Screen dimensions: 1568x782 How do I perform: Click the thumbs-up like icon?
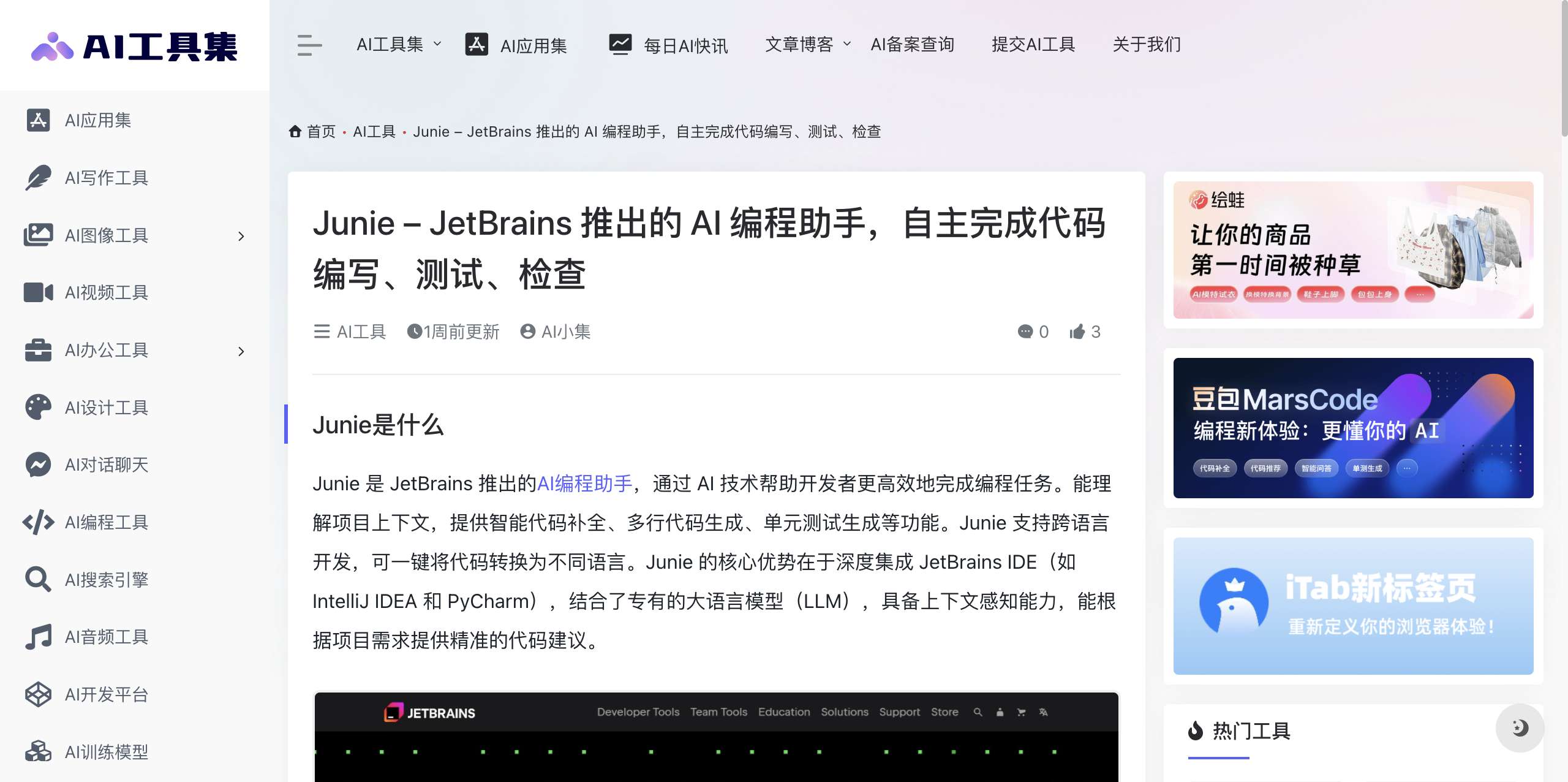[x=1077, y=332]
